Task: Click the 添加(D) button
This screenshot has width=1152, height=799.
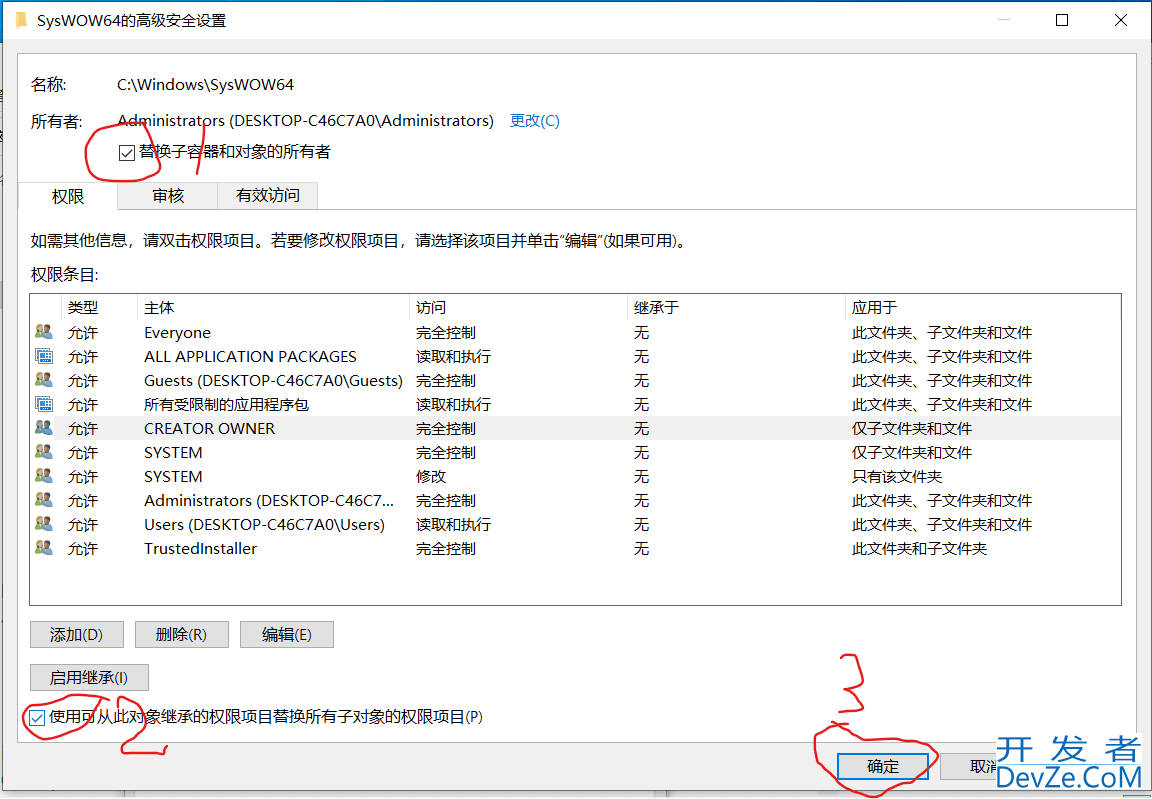Action: [76, 634]
